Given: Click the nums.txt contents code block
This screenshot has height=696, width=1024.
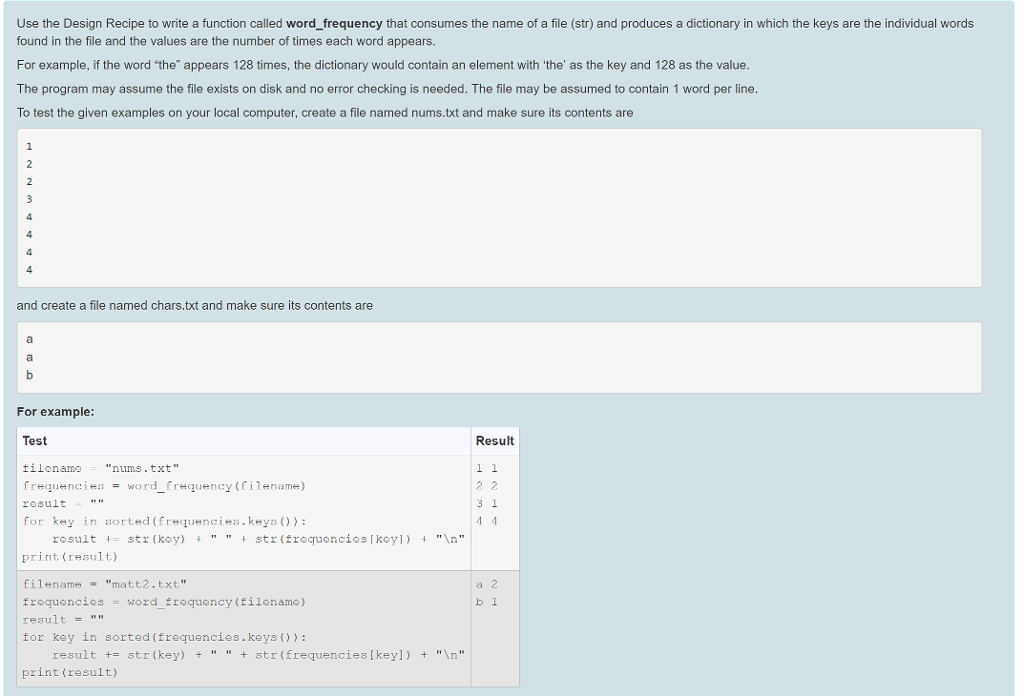Looking at the screenshot, I should (500, 207).
